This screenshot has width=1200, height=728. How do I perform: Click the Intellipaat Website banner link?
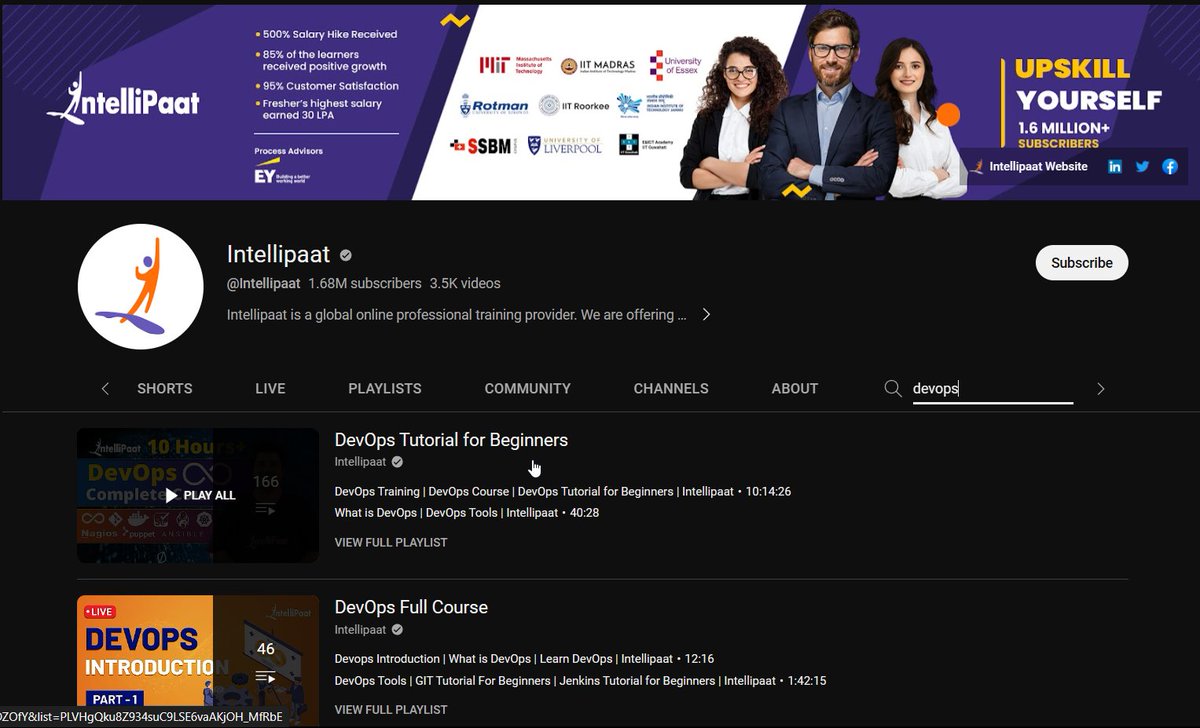pyautogui.click(x=1028, y=167)
